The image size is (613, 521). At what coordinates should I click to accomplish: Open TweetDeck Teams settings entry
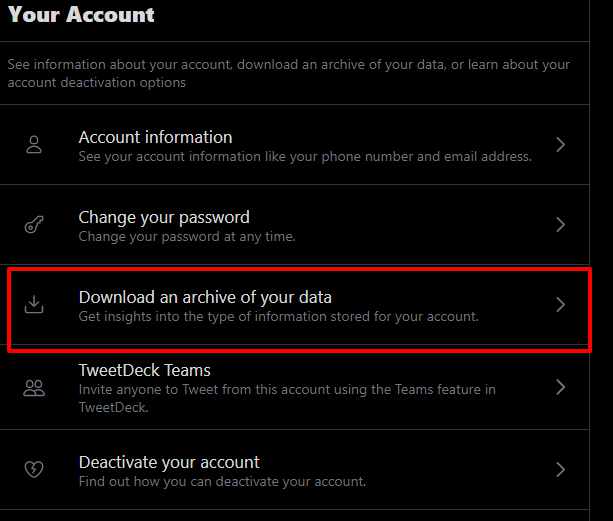coord(295,387)
